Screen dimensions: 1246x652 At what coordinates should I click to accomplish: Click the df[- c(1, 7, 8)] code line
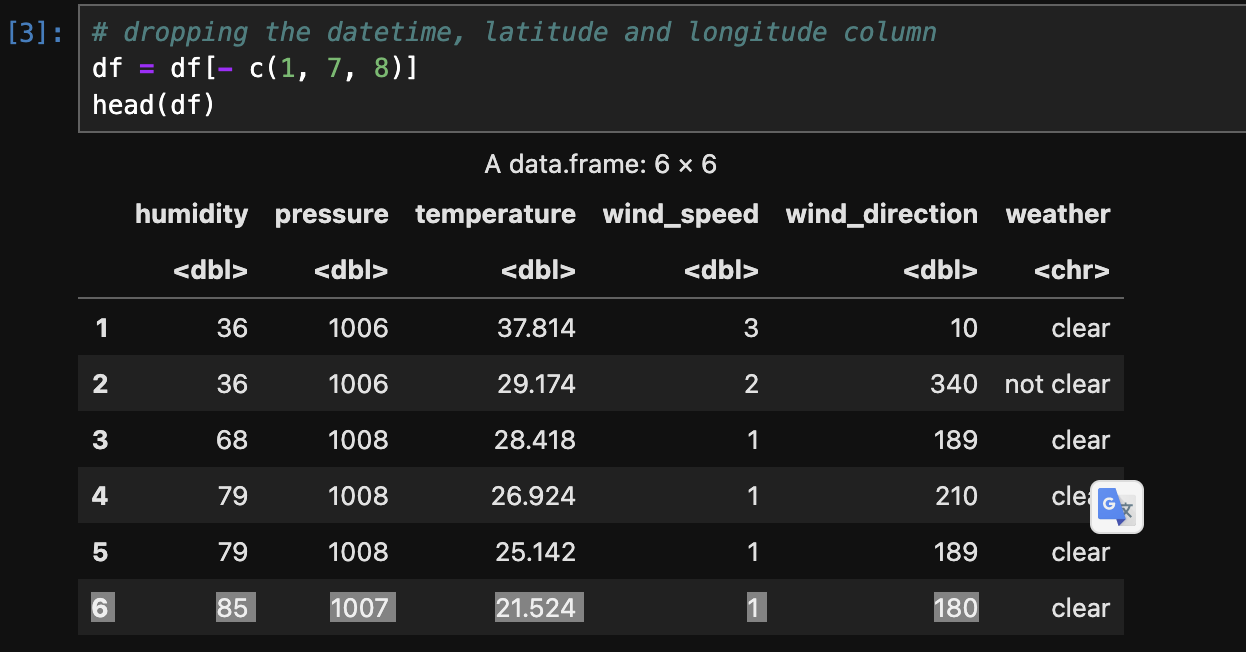click(x=255, y=68)
